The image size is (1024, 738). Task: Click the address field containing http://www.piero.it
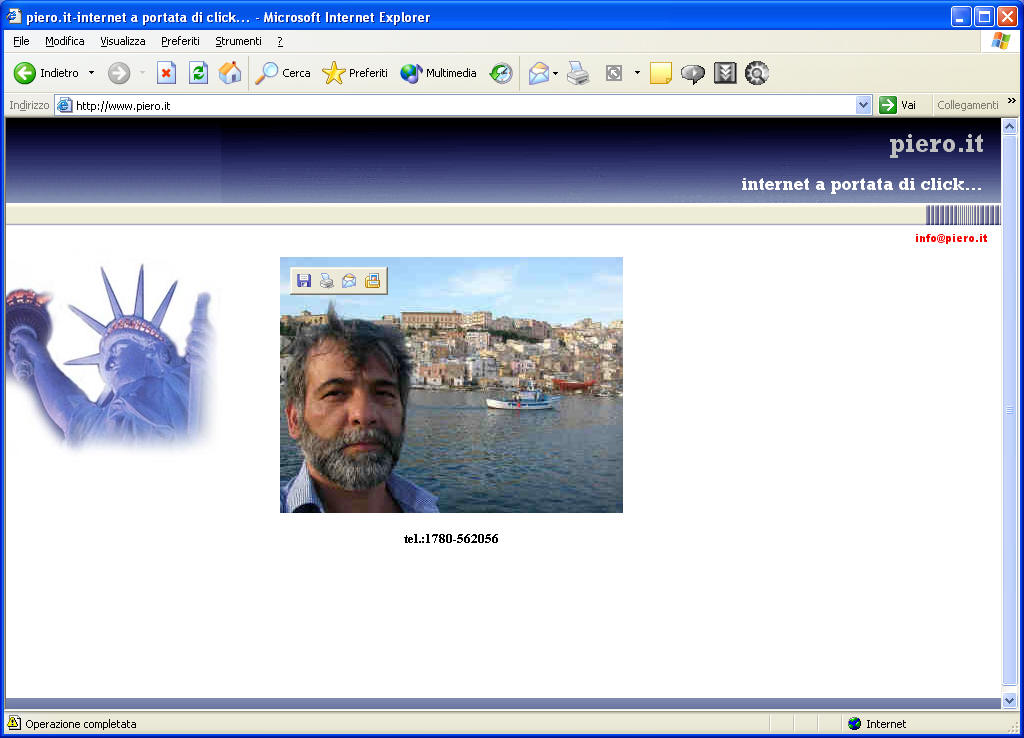463,105
